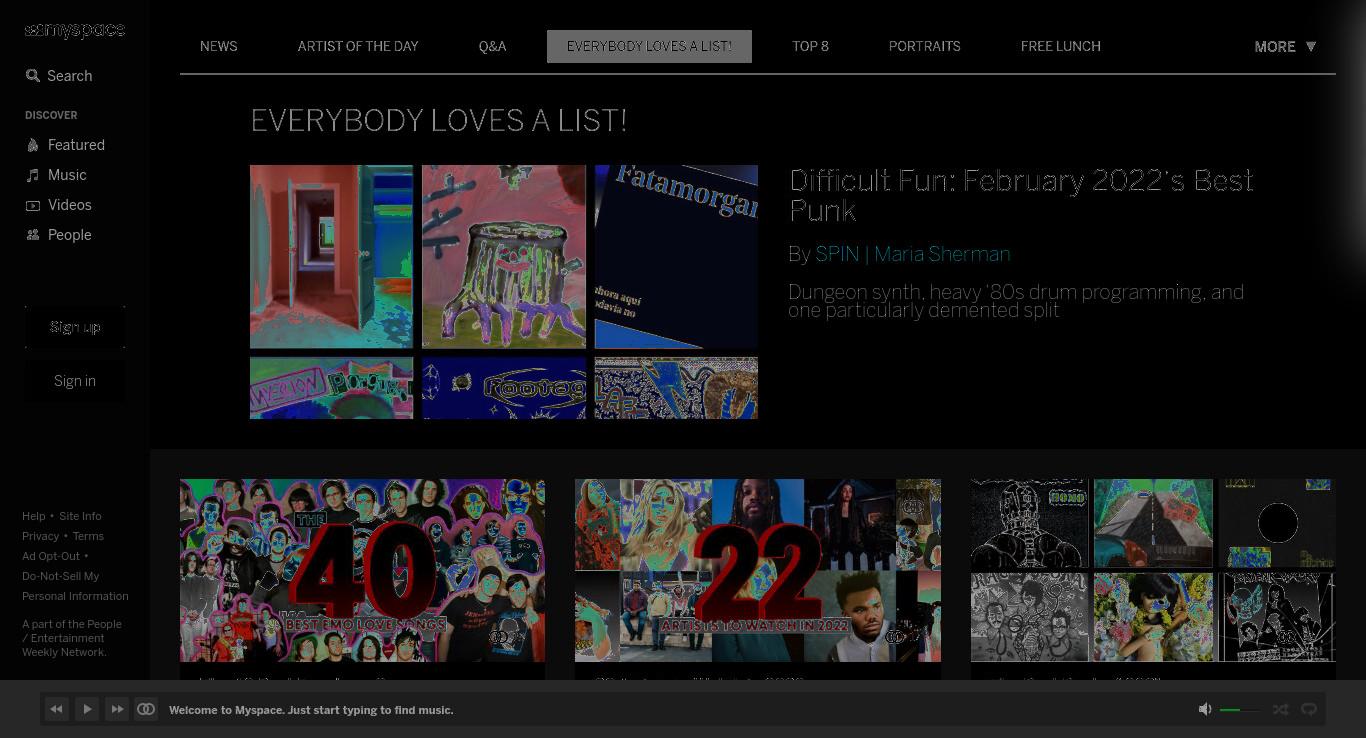Select the EVERYBODY LOVES A LIST! tab

point(649,46)
